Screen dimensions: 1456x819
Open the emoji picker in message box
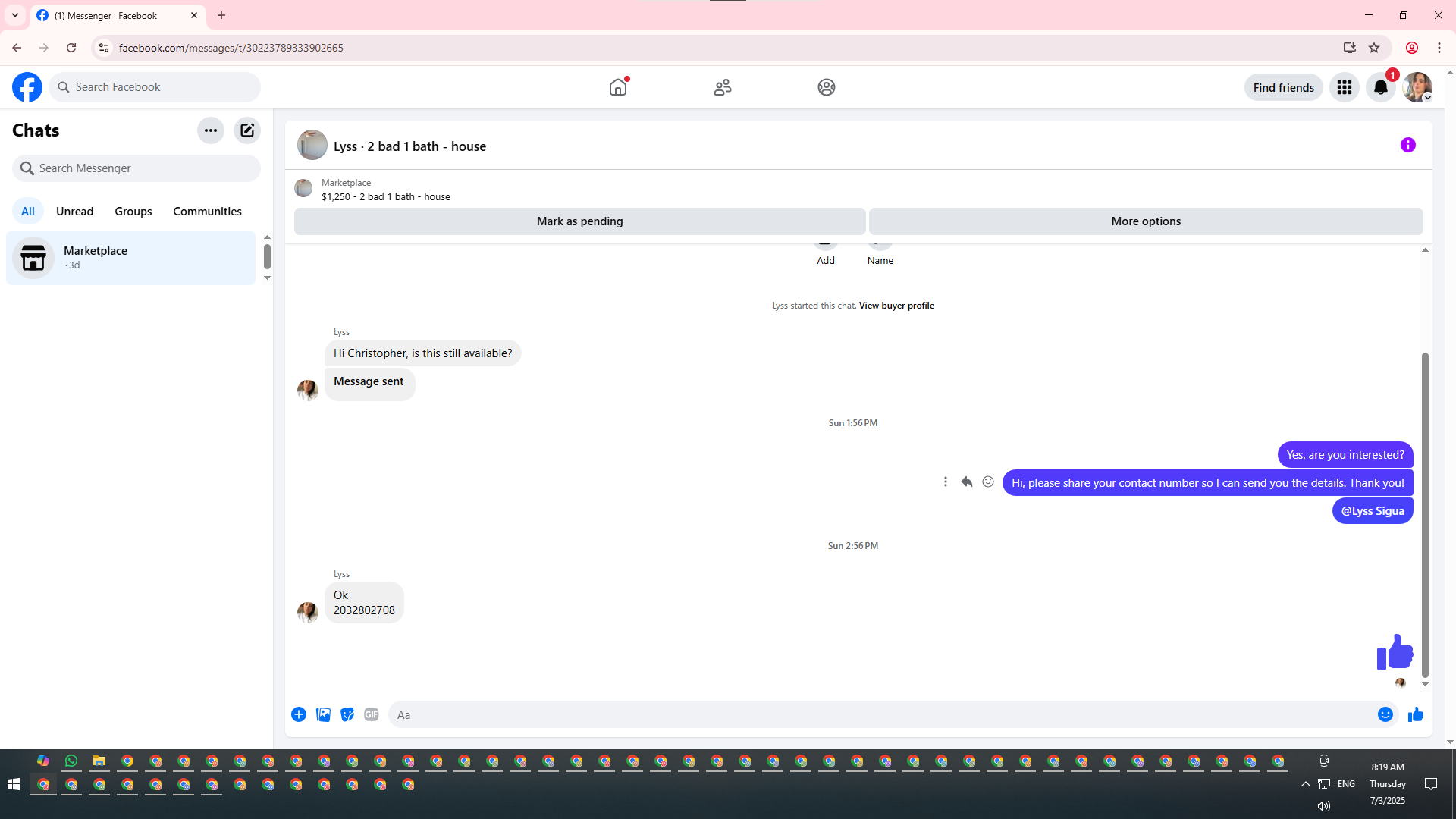coord(1385,714)
